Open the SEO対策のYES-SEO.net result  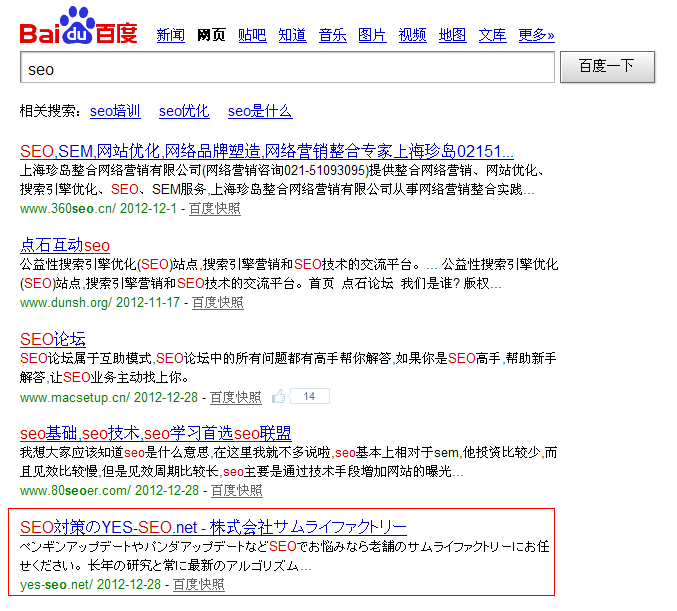coord(213,527)
